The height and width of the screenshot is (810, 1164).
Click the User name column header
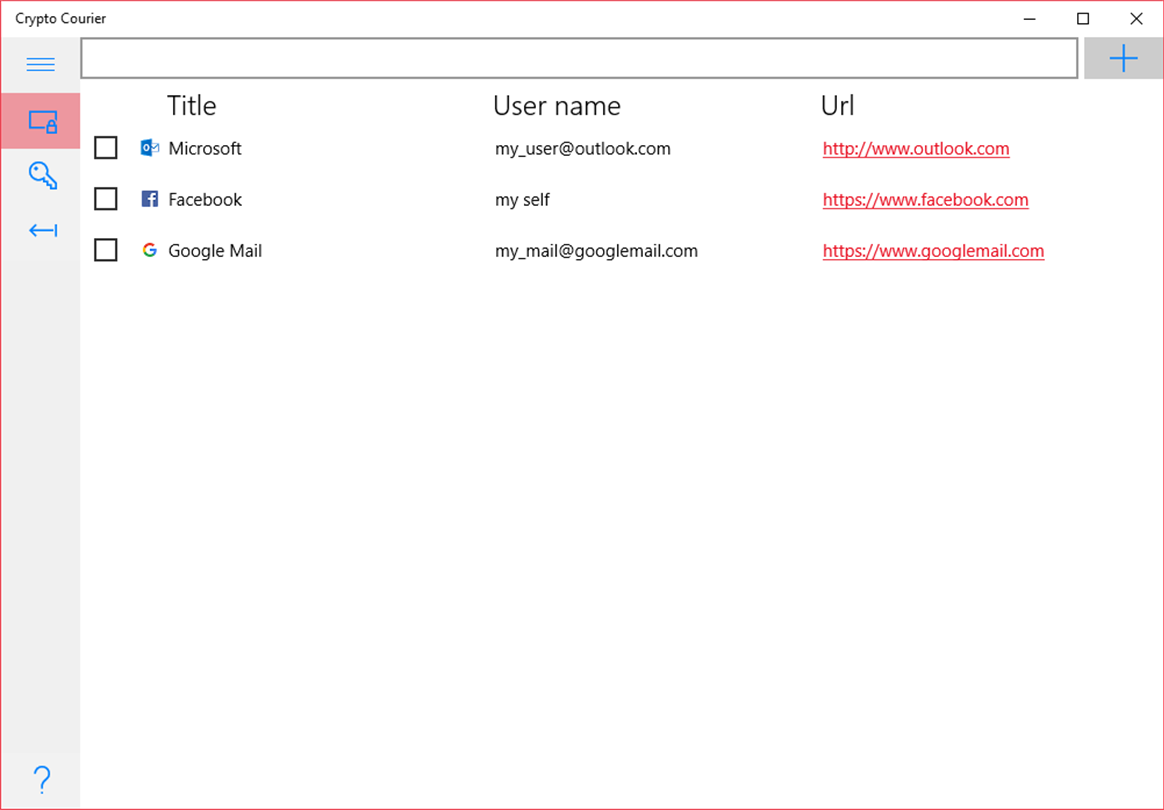click(x=556, y=106)
